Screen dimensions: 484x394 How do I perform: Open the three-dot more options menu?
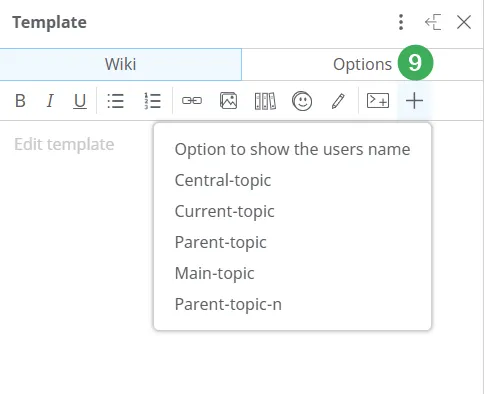[401, 22]
